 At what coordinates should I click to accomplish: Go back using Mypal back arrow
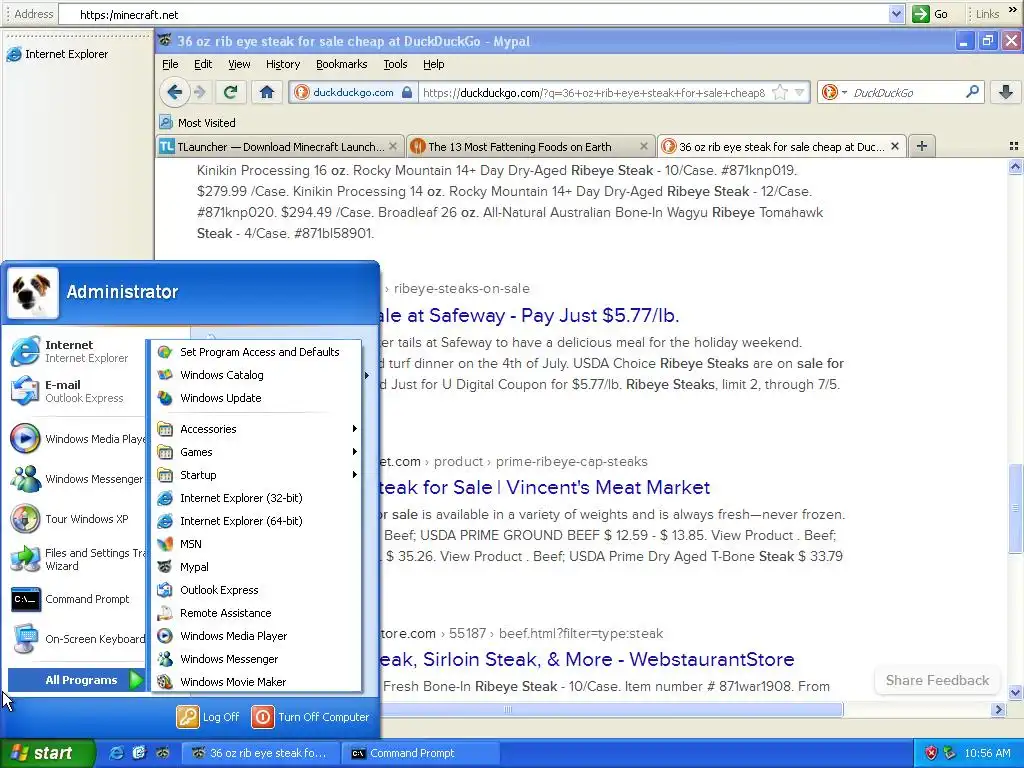174,92
